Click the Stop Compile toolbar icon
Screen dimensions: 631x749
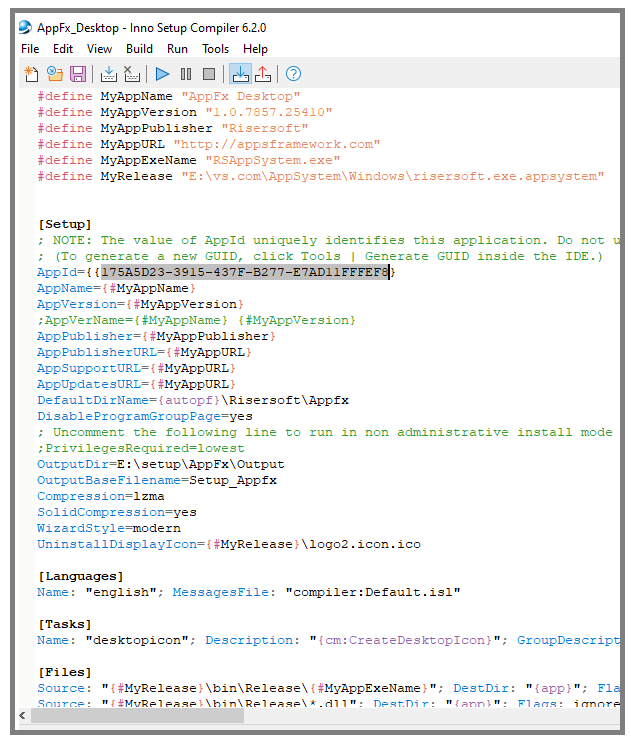click(x=132, y=74)
